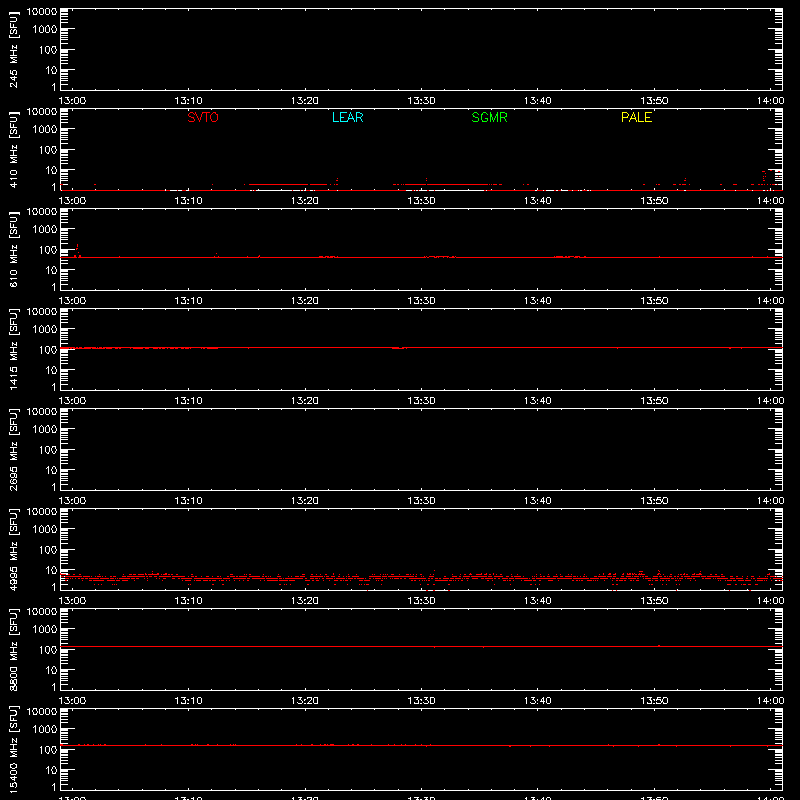This screenshot has width=800, height=800.
Task: Select the 15400 MHz [SFU] axis label
Action: 13,750
